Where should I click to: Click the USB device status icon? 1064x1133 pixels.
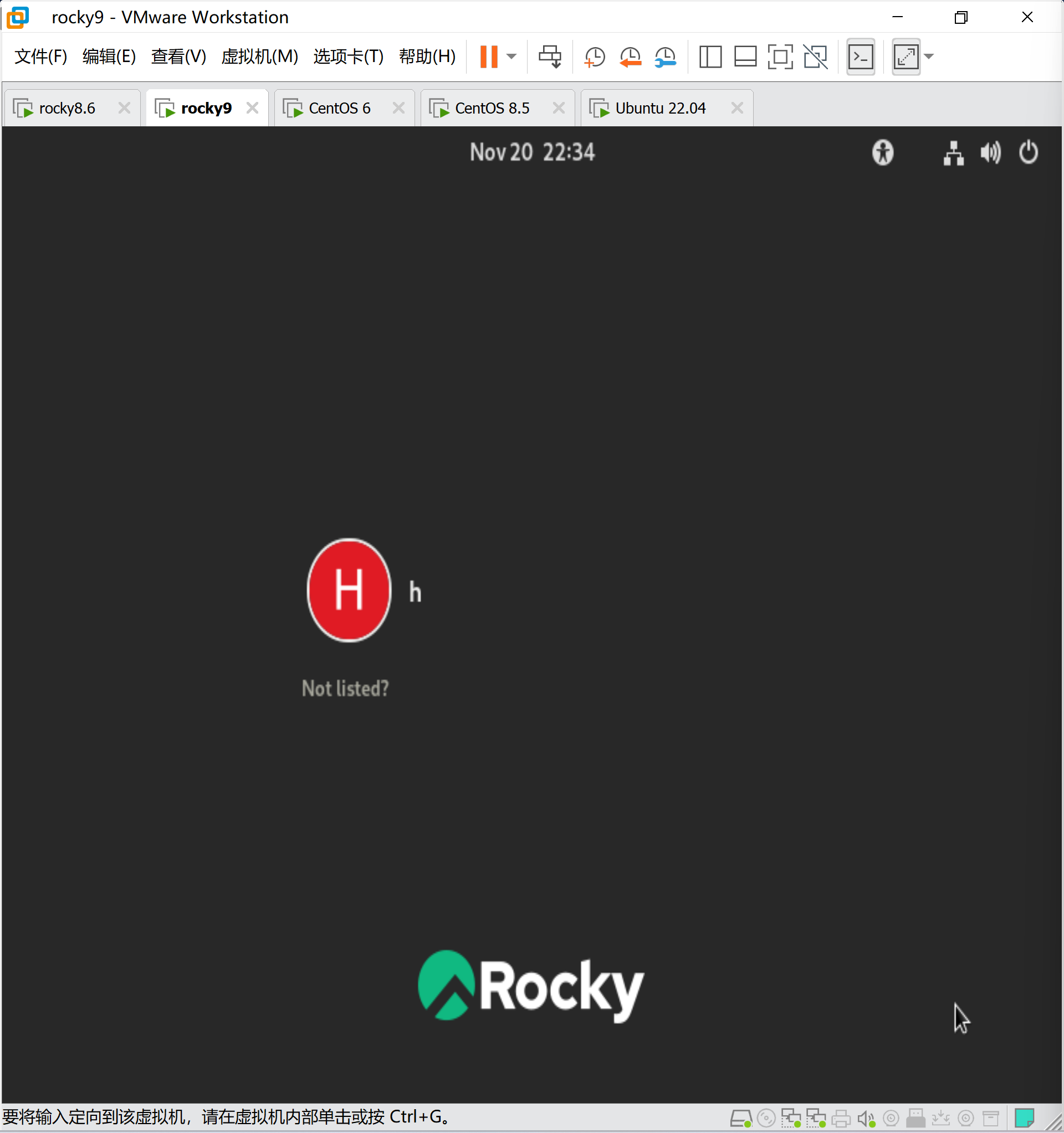click(915, 1118)
